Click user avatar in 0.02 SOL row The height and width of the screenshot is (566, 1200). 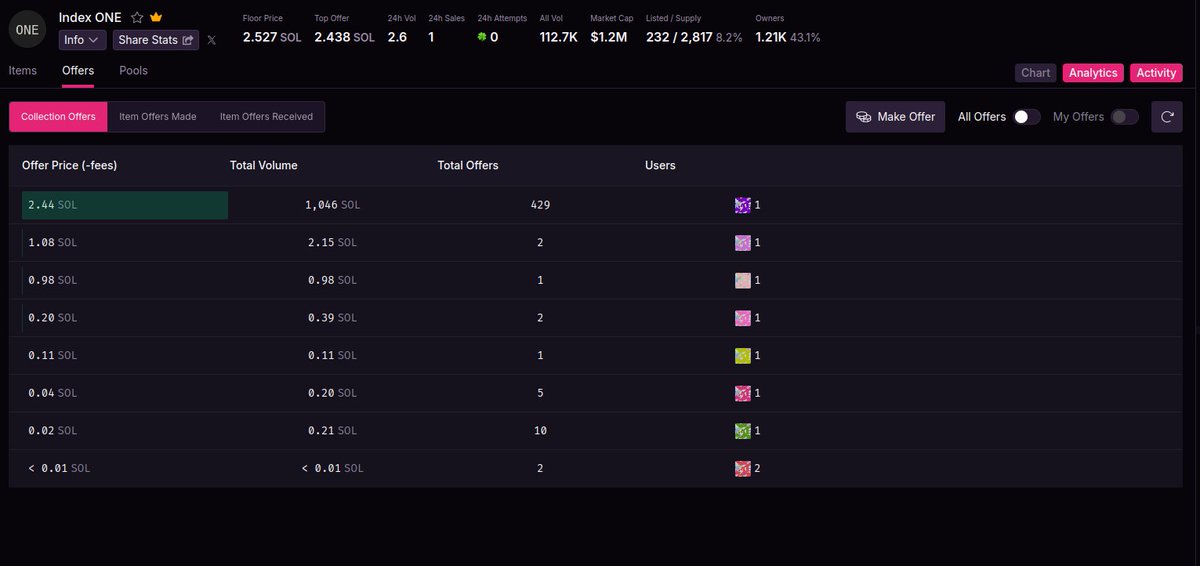click(743, 431)
